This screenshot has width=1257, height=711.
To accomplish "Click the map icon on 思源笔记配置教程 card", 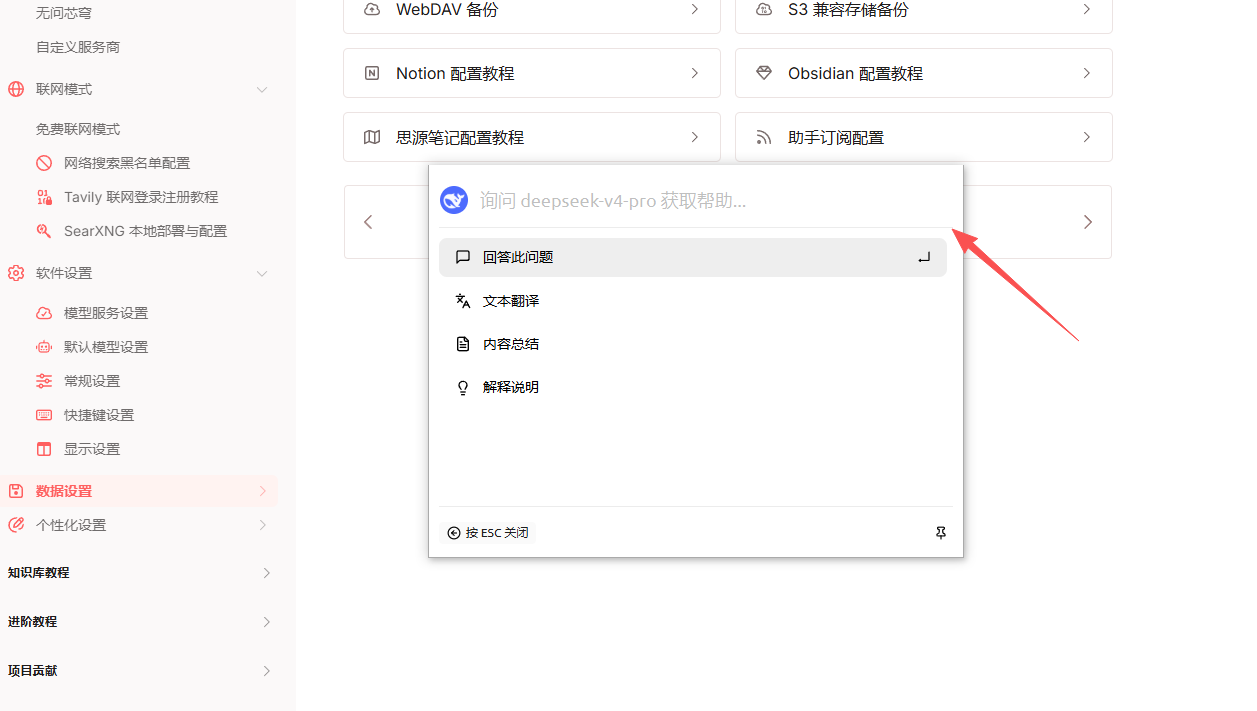I will tap(372, 137).
